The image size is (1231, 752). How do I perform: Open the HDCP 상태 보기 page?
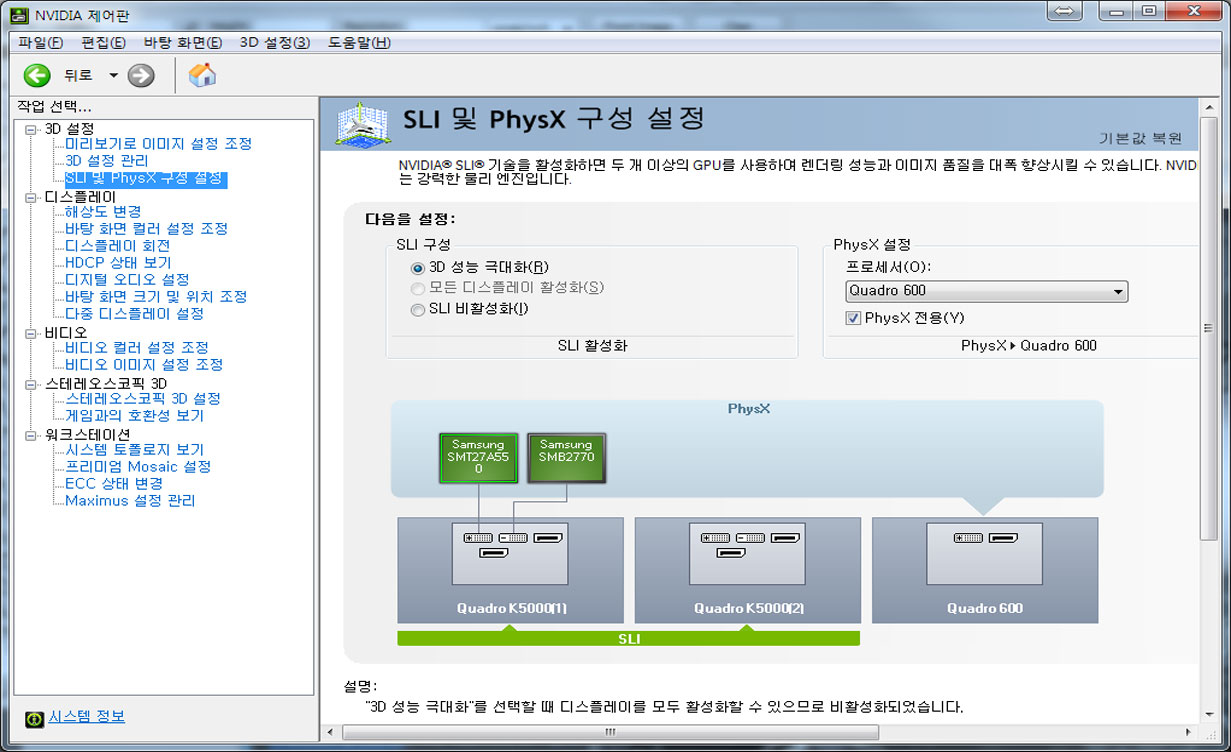point(118,263)
